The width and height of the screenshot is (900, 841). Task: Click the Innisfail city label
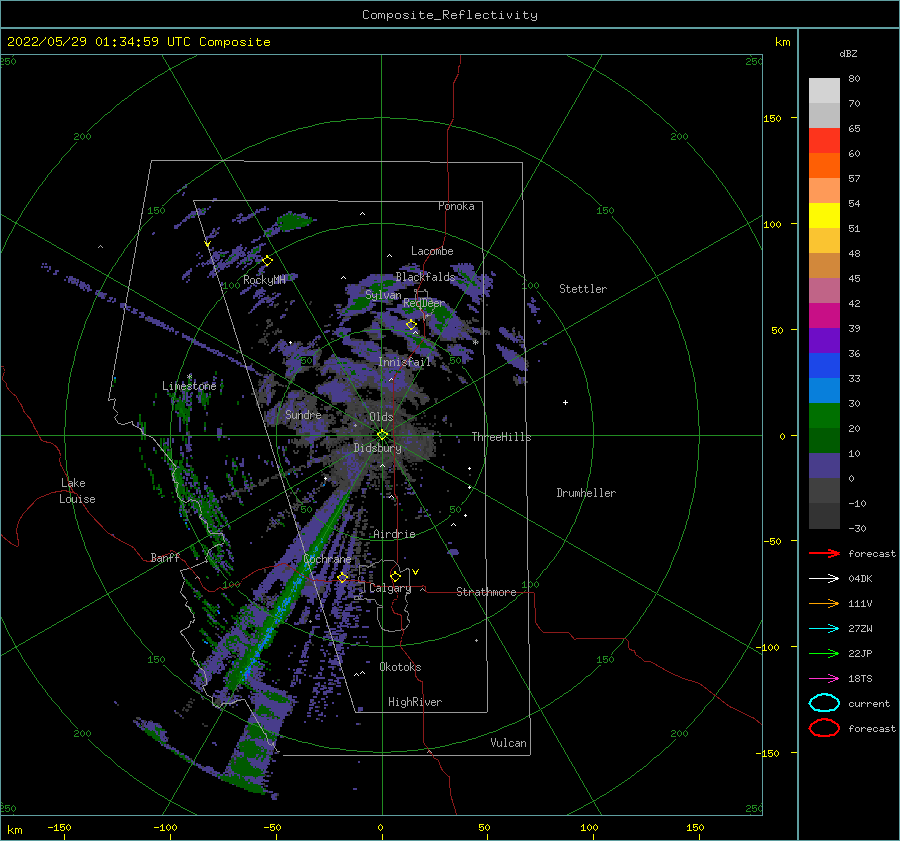pyautogui.click(x=404, y=362)
